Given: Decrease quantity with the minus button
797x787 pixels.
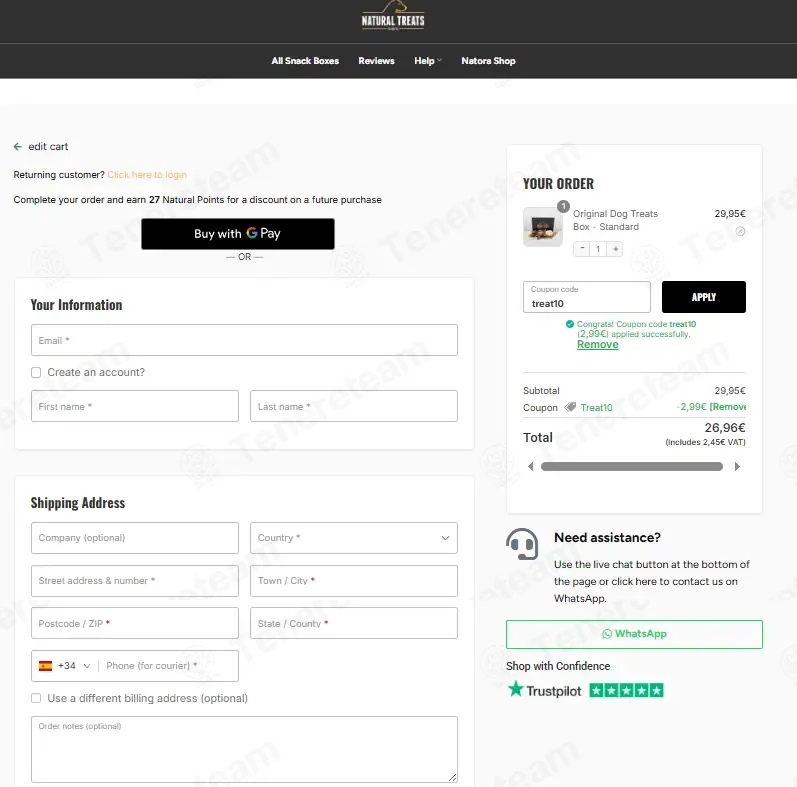Looking at the screenshot, I should click(582, 249).
